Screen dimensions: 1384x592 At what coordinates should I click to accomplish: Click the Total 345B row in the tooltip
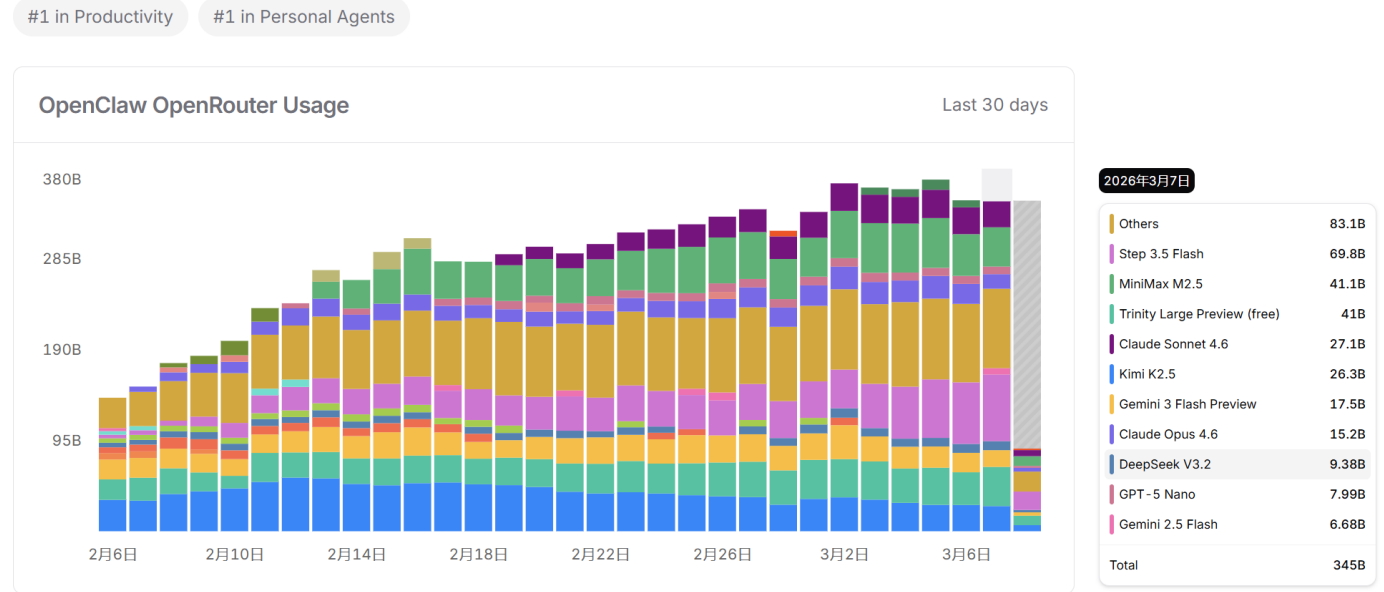click(1236, 565)
